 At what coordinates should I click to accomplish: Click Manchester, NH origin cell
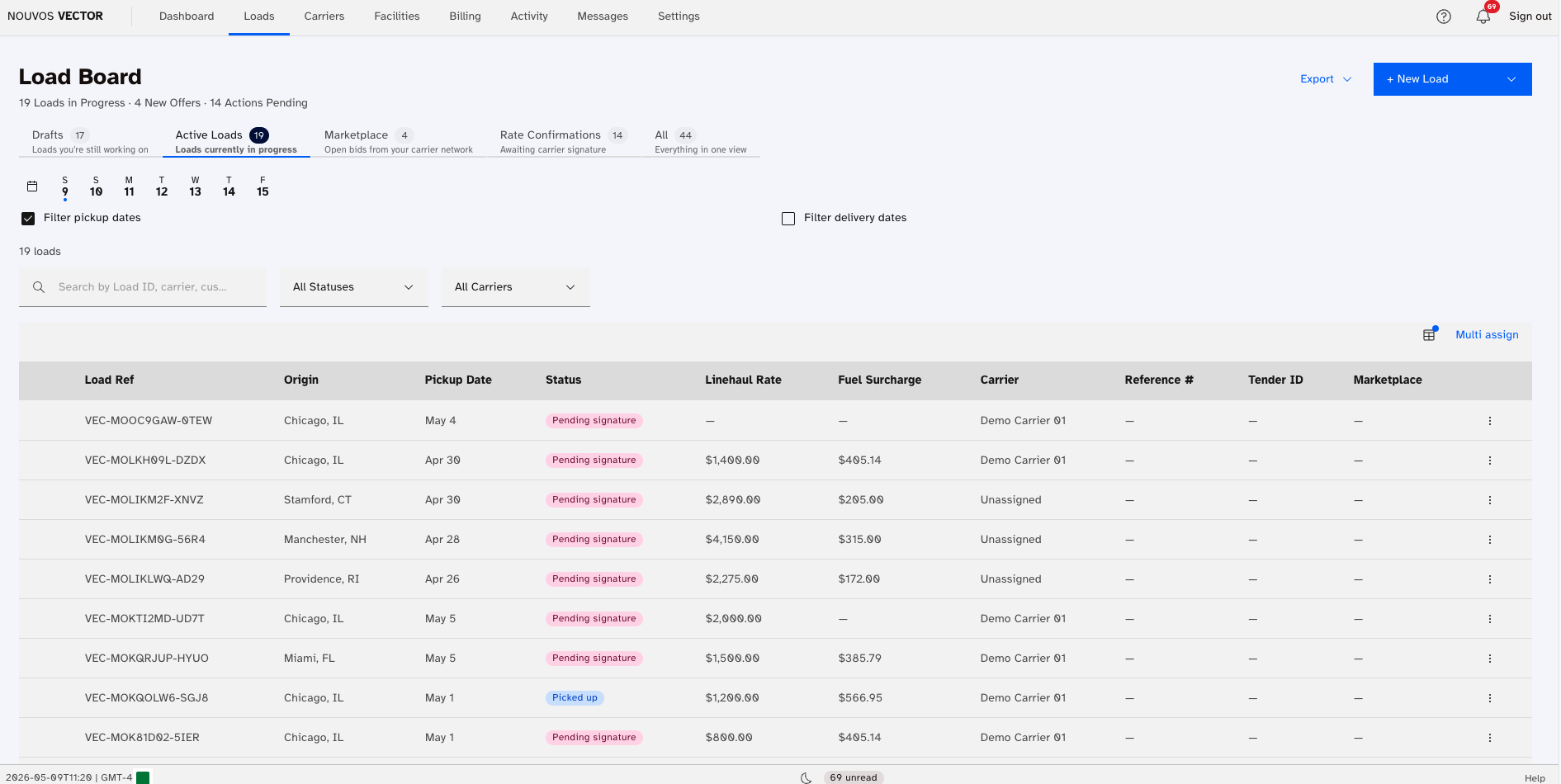pyautogui.click(x=325, y=540)
